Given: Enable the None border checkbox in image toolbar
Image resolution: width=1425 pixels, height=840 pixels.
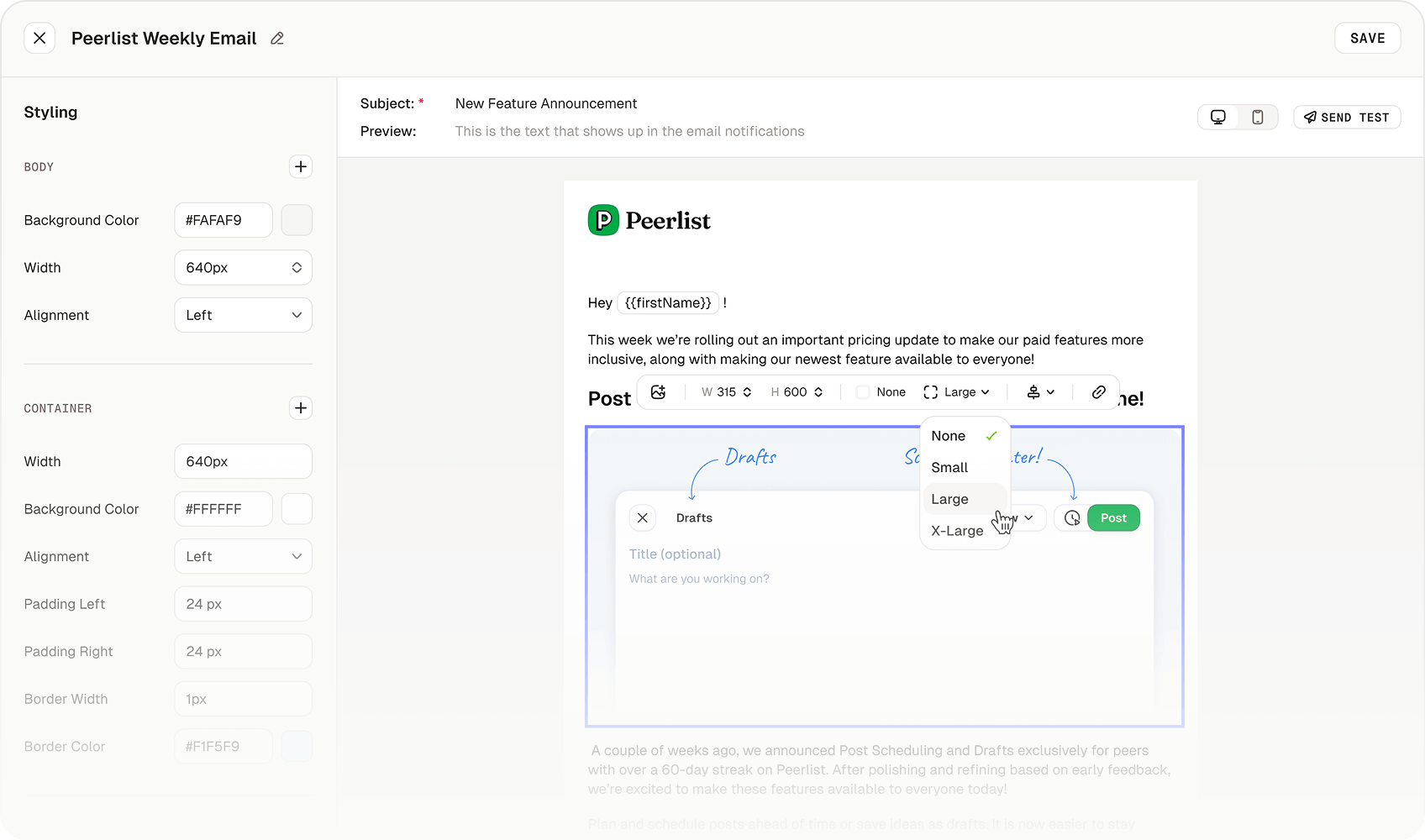Looking at the screenshot, I should [863, 391].
